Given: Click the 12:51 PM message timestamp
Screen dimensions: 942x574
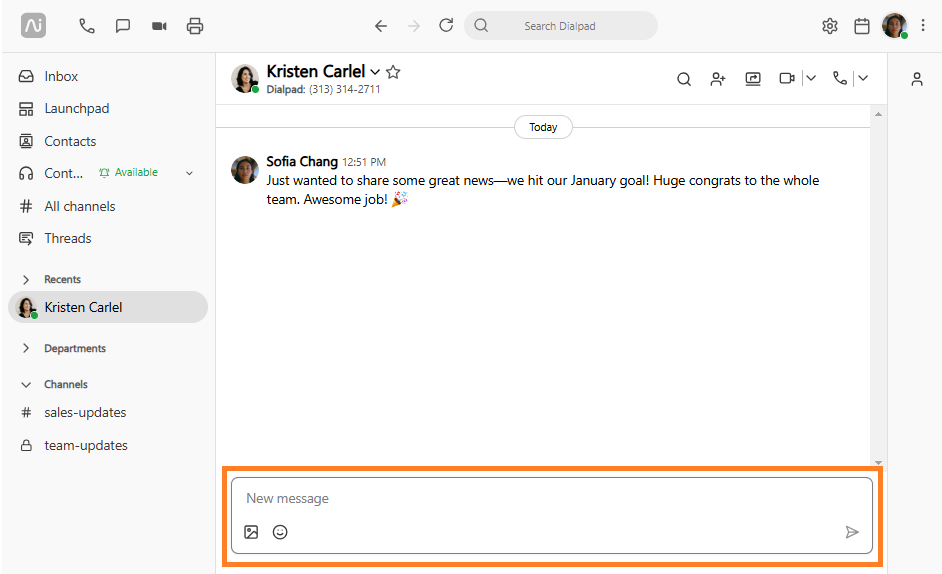Looking at the screenshot, I should coord(364,162).
